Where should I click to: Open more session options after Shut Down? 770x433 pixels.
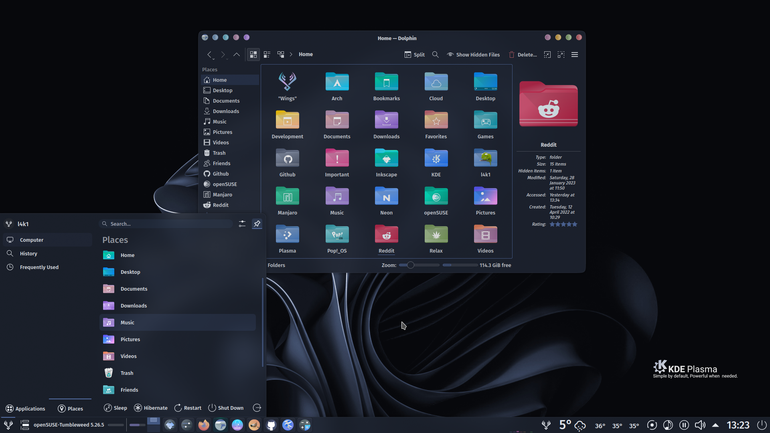click(257, 408)
